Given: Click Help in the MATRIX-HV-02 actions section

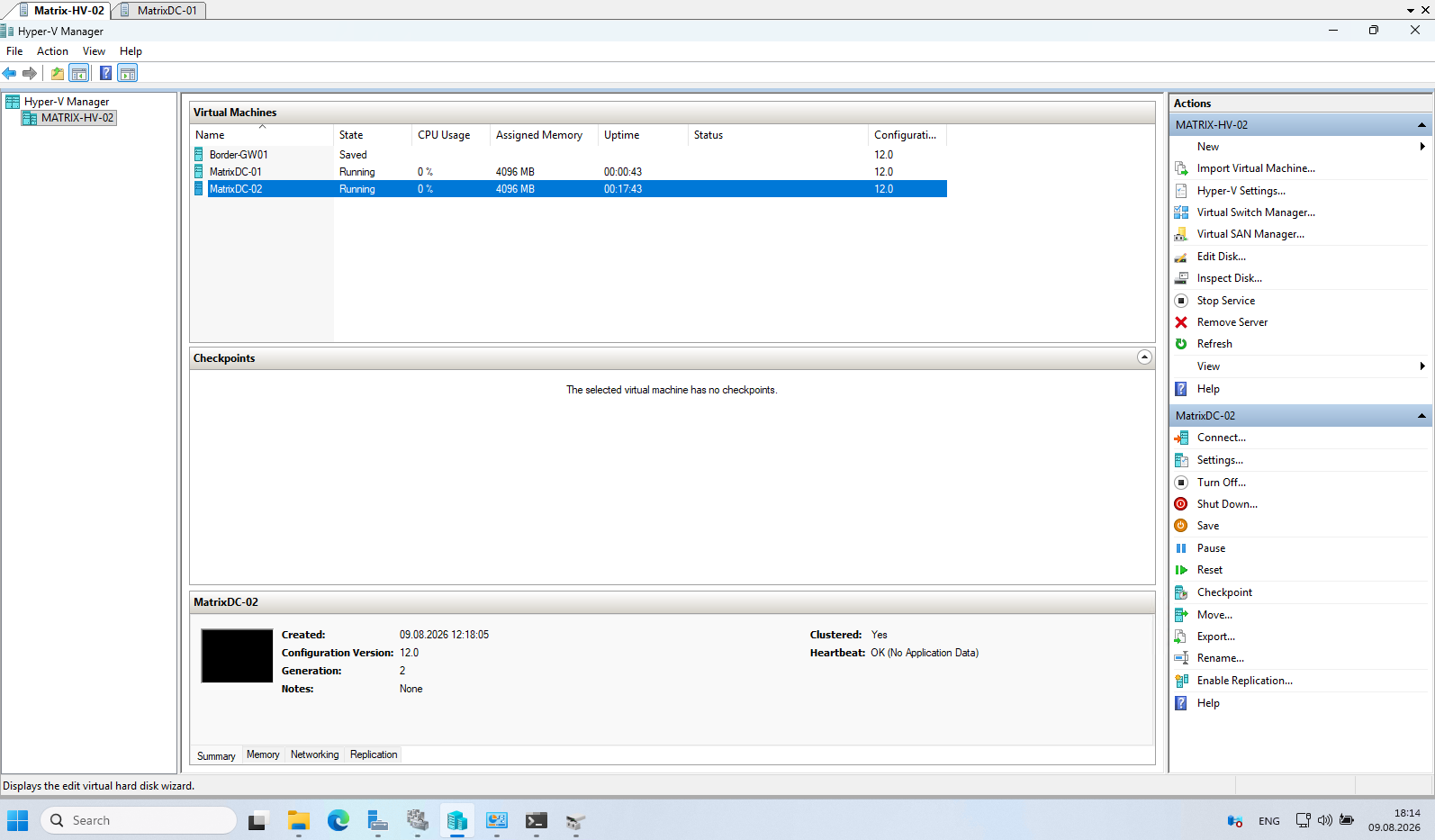Looking at the screenshot, I should click(x=1208, y=389).
